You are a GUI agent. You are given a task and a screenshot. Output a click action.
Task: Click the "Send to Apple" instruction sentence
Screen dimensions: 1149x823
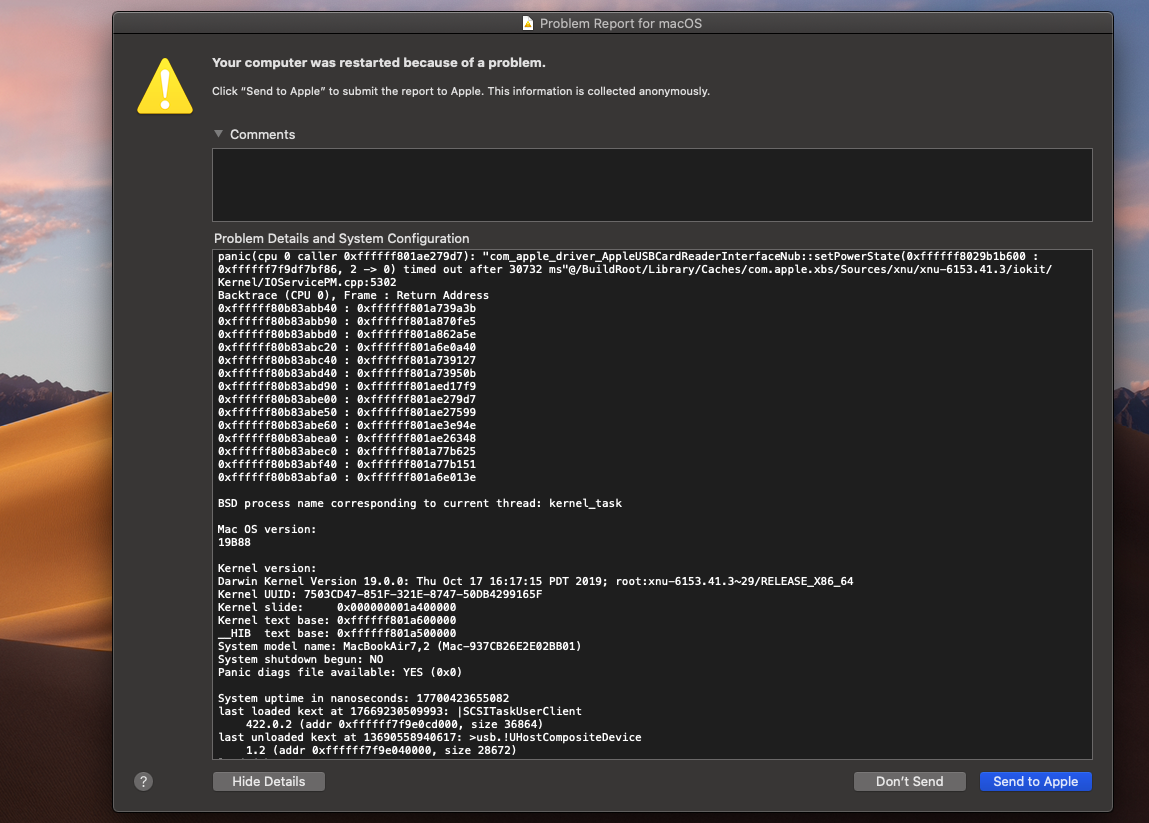(x=461, y=91)
